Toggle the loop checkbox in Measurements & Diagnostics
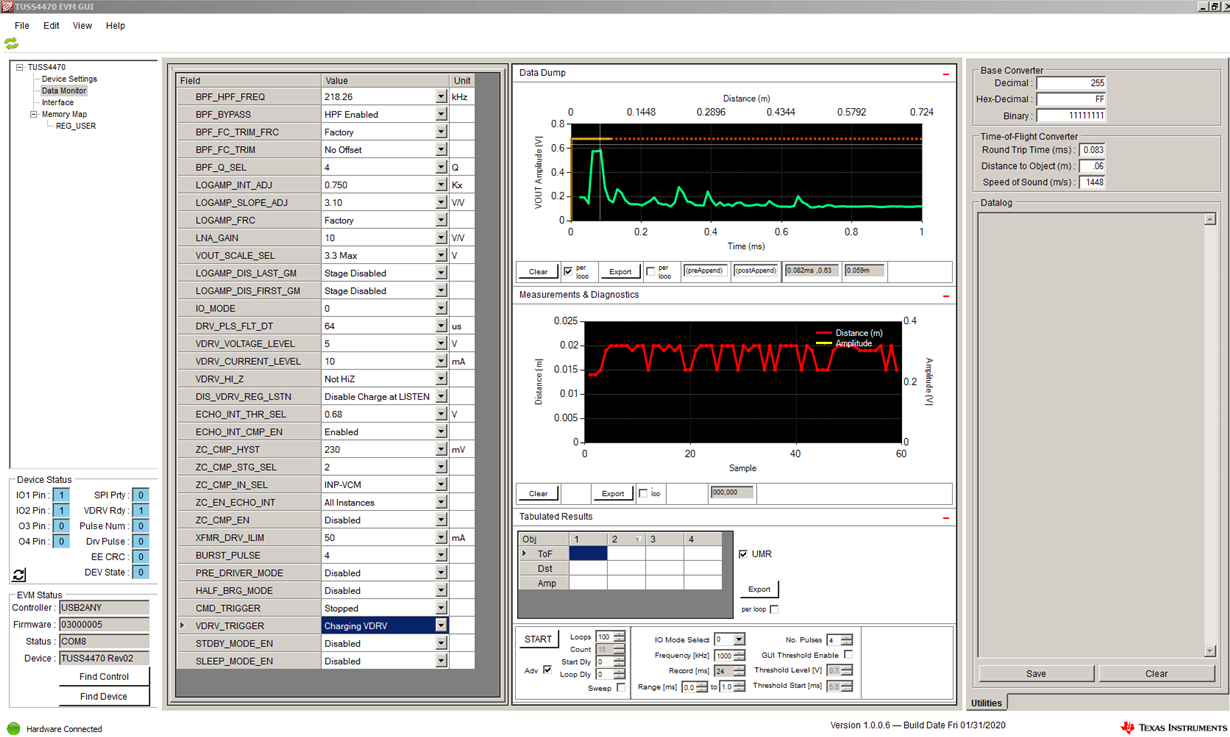Image resolution: width=1230 pixels, height=737 pixels. [643, 493]
